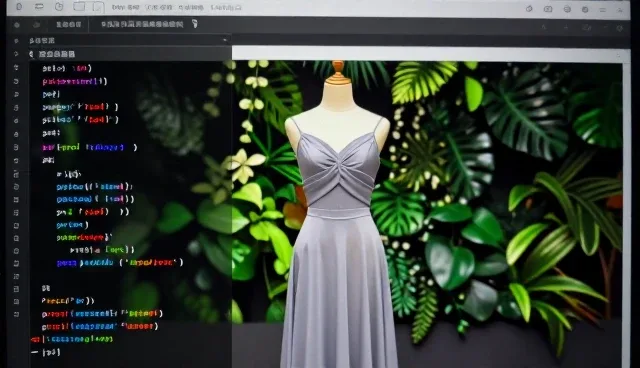Open the dropdown arrow on the code panel header
The image size is (640, 368).
click(225, 40)
